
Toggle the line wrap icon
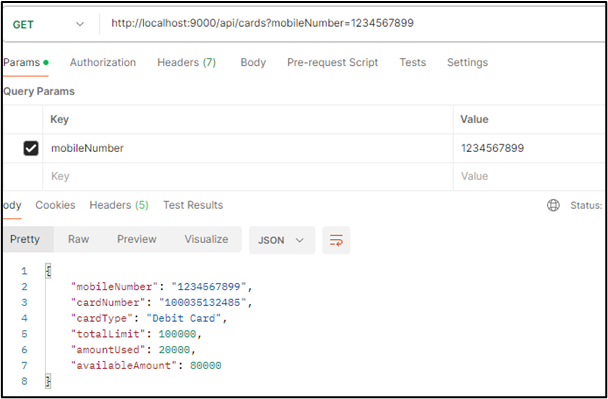(336, 240)
